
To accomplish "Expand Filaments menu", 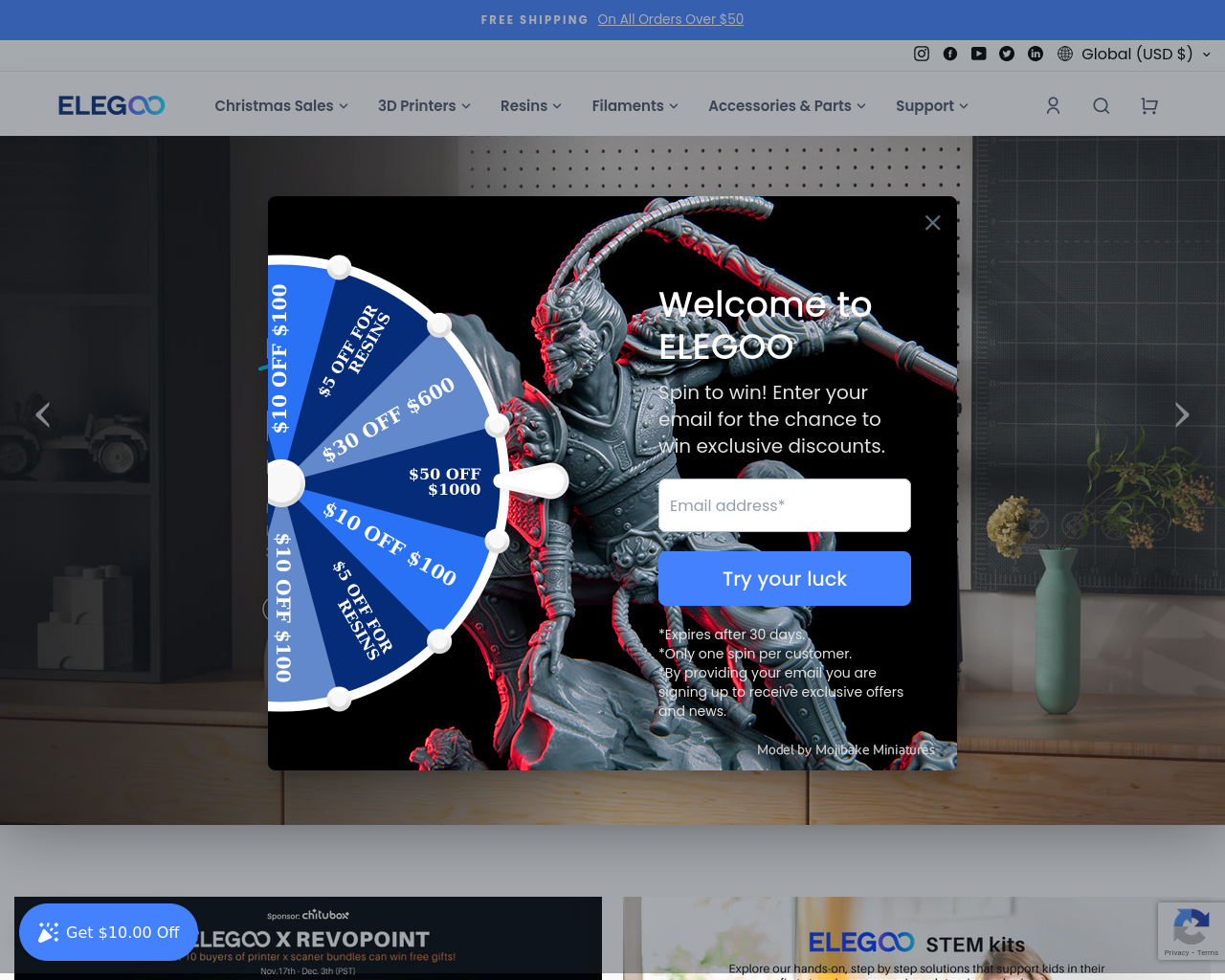I will coord(635,105).
